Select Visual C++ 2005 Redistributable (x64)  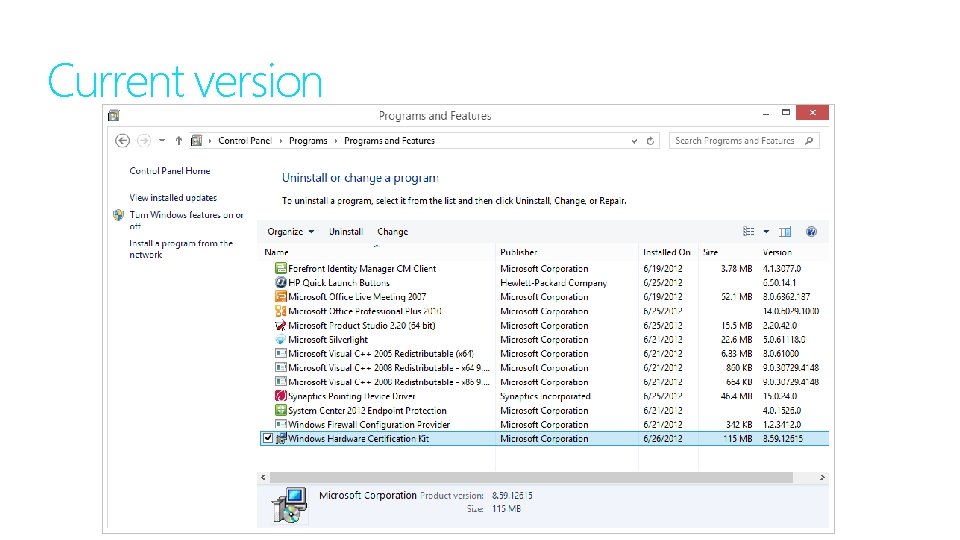380,354
